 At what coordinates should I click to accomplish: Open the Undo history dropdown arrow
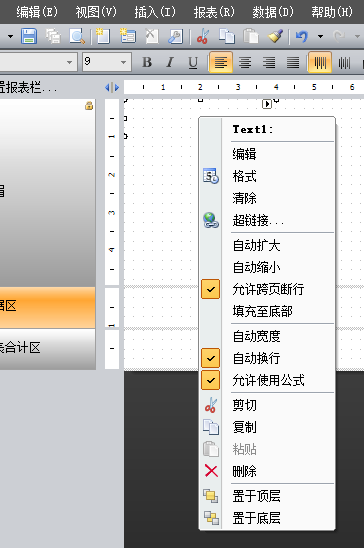[320, 36]
